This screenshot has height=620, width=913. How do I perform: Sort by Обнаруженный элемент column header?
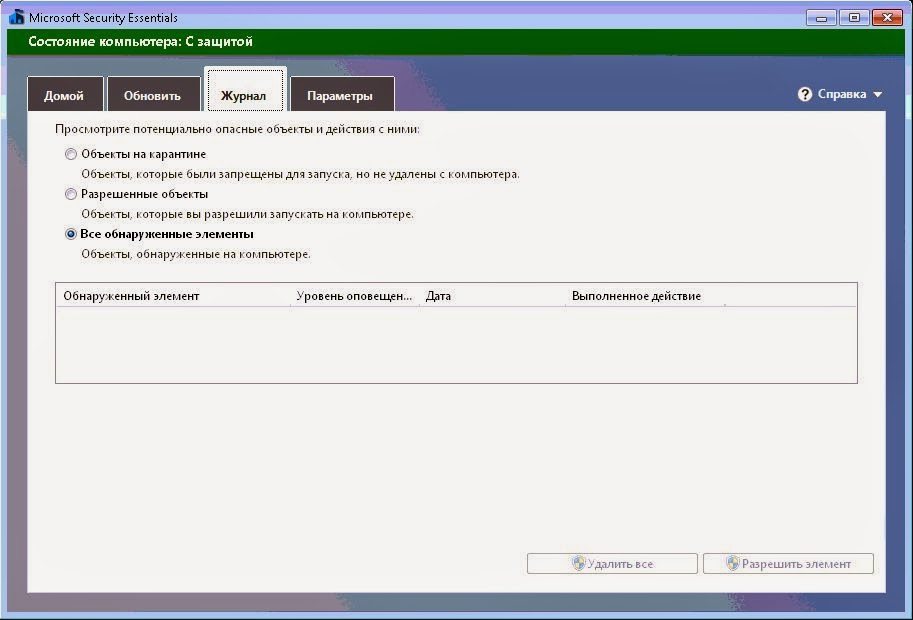(173, 296)
